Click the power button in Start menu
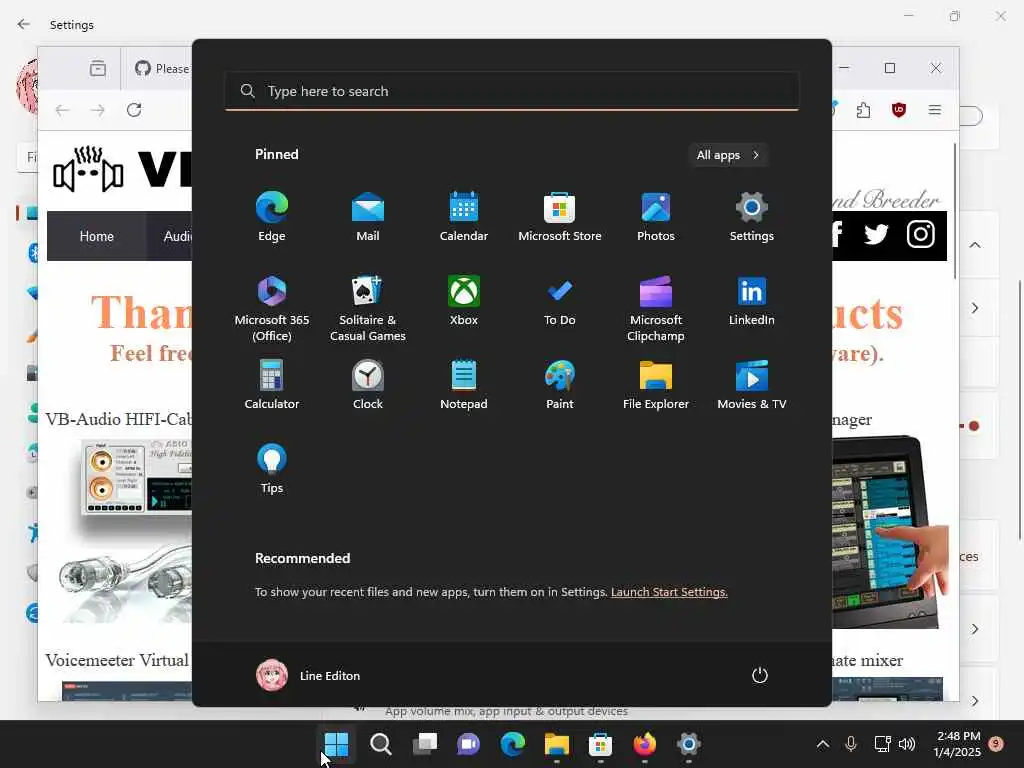Screen dimensions: 1024x768 pyautogui.click(x=760, y=675)
